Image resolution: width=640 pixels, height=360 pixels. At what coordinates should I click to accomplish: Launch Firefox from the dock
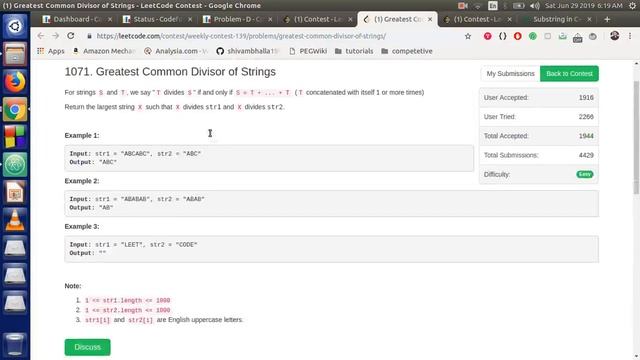pyautogui.click(x=15, y=82)
